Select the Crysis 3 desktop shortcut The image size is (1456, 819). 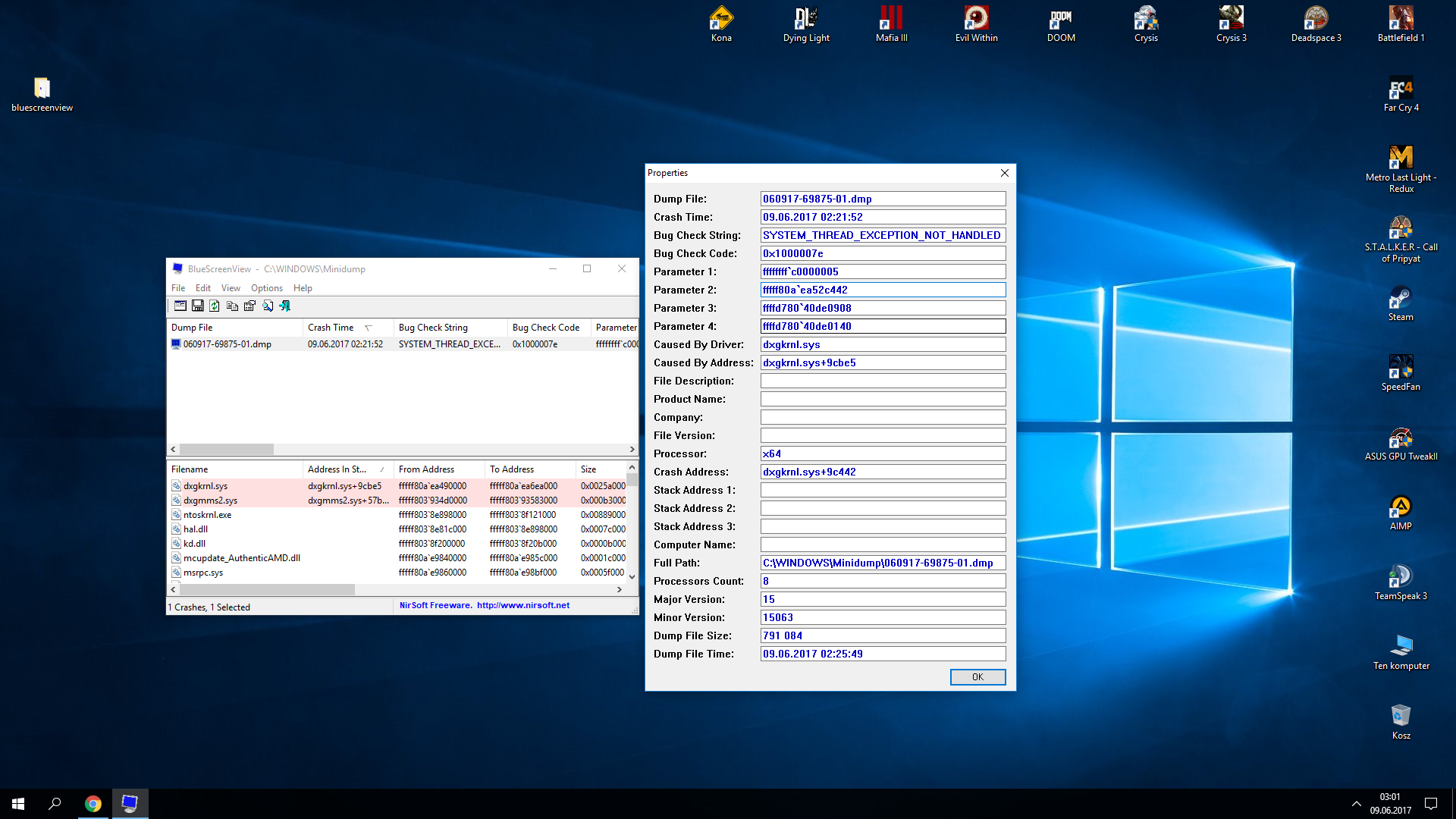pos(1231,24)
